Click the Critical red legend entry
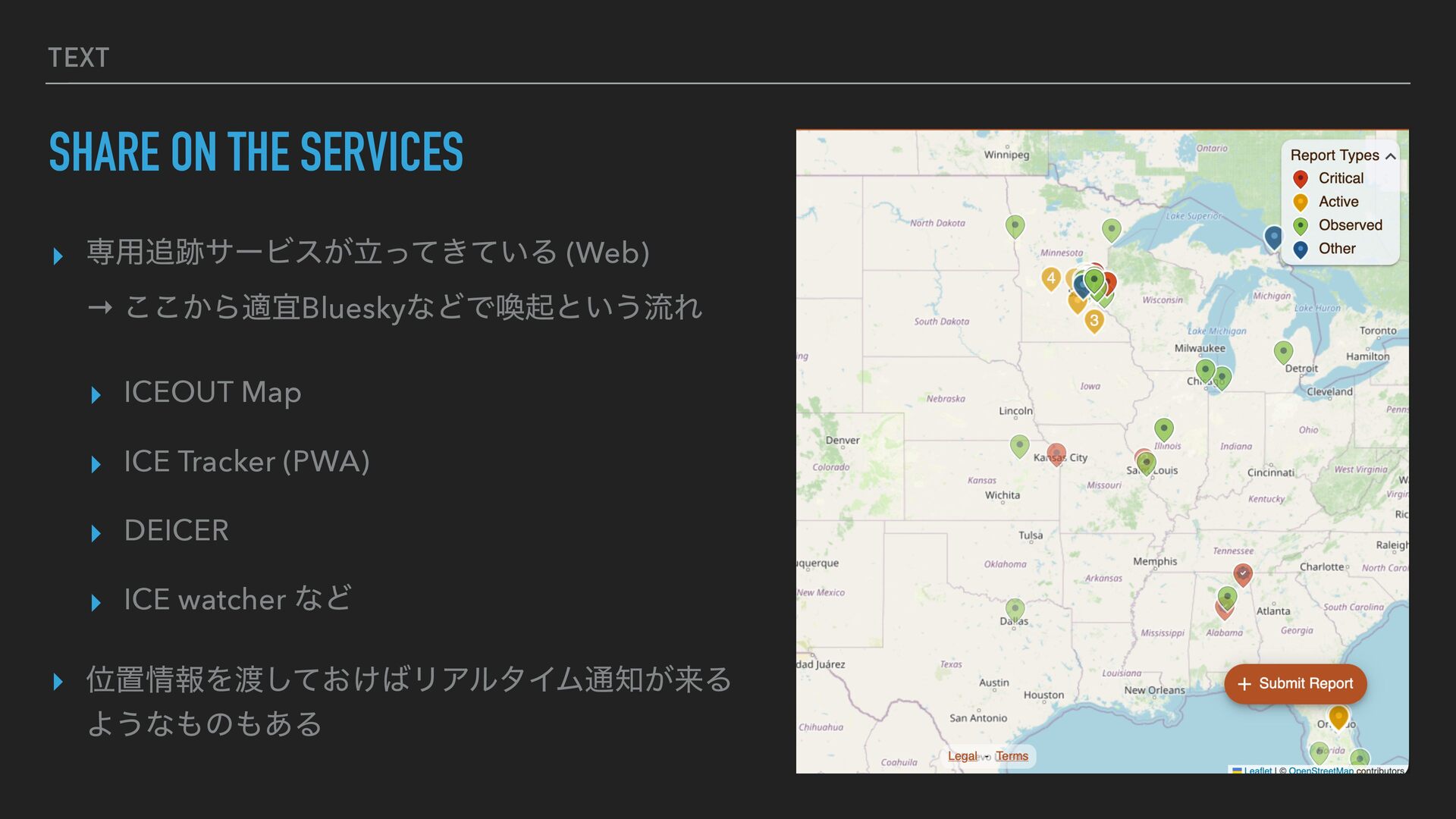This screenshot has height=819, width=1456. tap(1340, 178)
